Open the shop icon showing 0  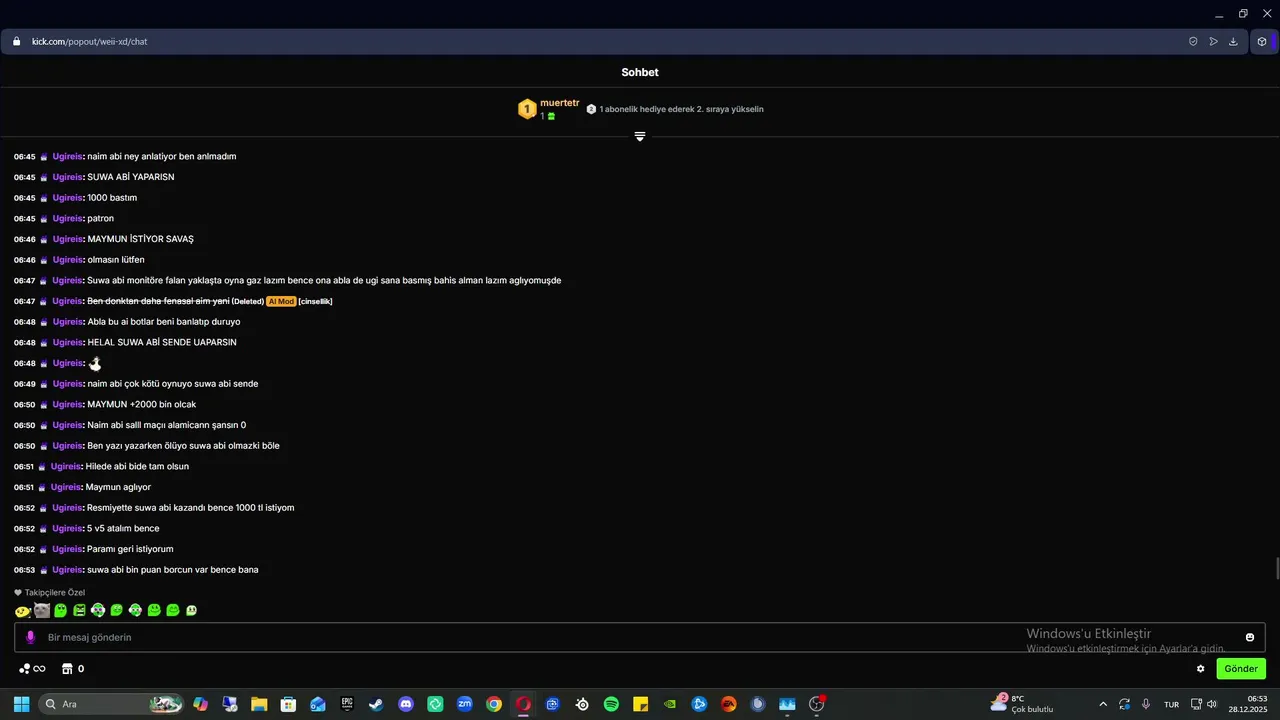click(x=73, y=669)
